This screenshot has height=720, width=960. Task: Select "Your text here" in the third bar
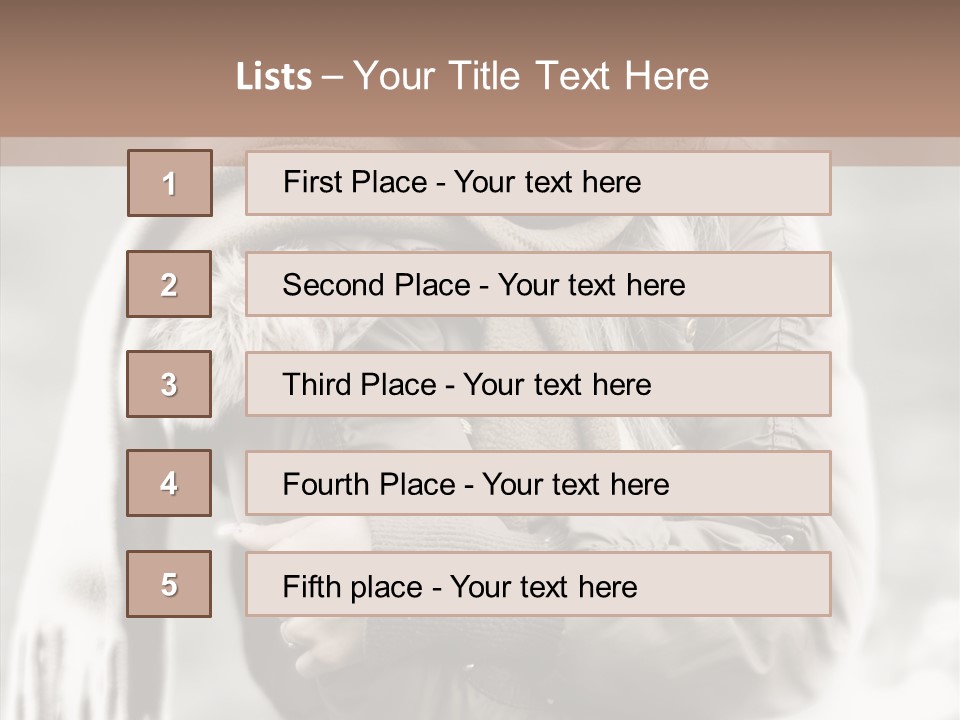pyautogui.click(x=558, y=385)
